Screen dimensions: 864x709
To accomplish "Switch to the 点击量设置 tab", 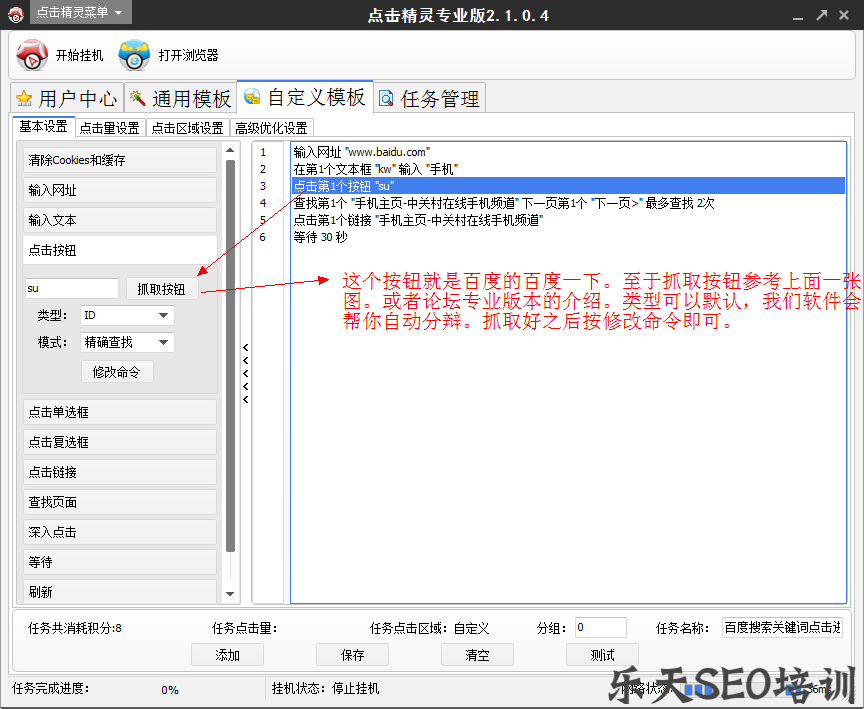I will pyautogui.click(x=109, y=127).
